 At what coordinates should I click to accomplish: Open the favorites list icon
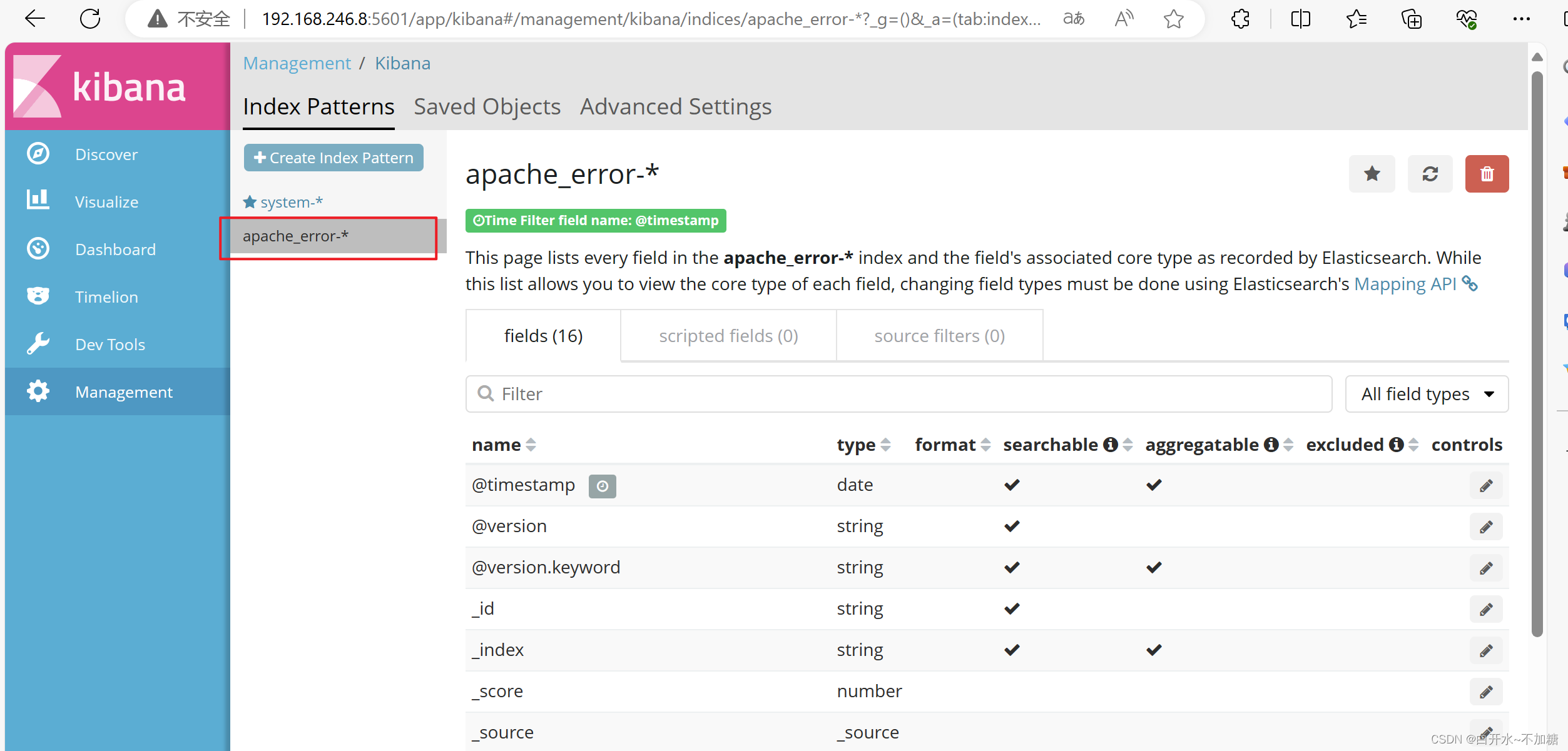pyautogui.click(x=1356, y=19)
